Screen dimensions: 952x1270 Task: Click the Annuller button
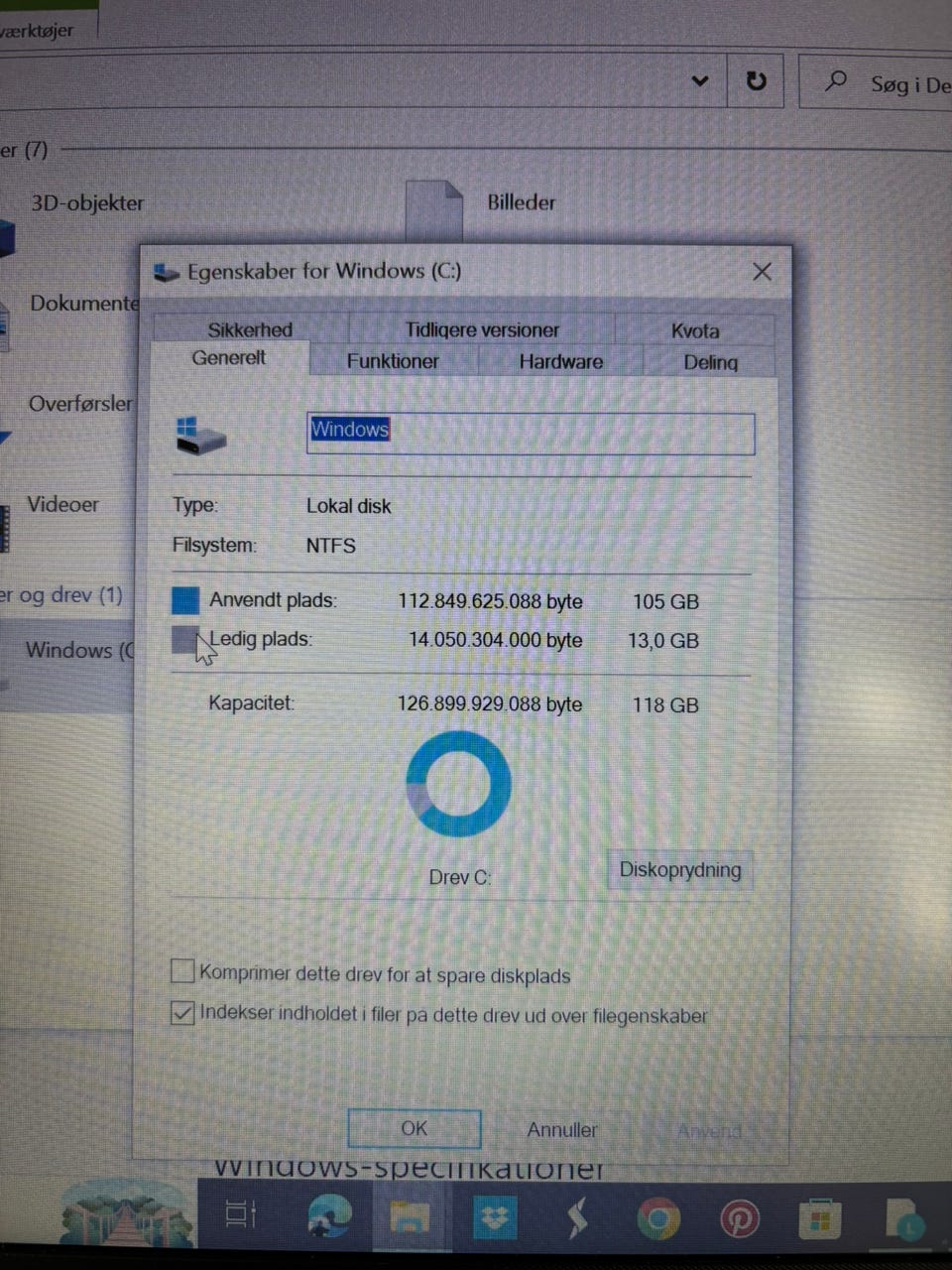[562, 1130]
